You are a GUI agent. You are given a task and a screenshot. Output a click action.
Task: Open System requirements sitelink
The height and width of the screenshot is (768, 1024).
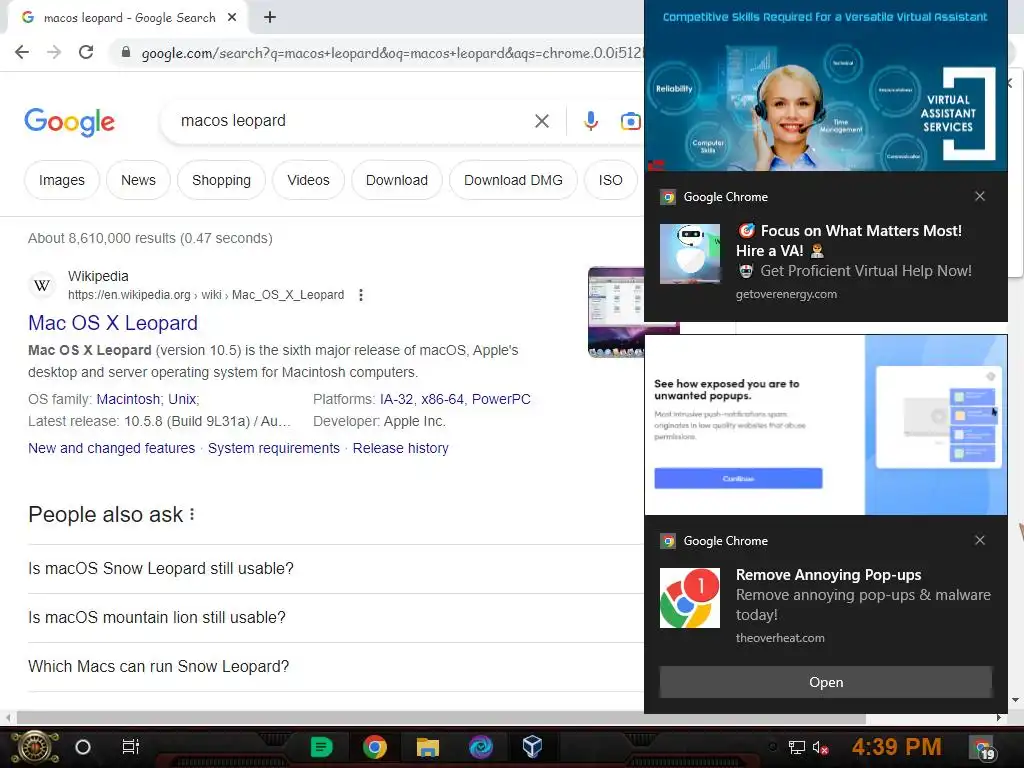(x=274, y=448)
